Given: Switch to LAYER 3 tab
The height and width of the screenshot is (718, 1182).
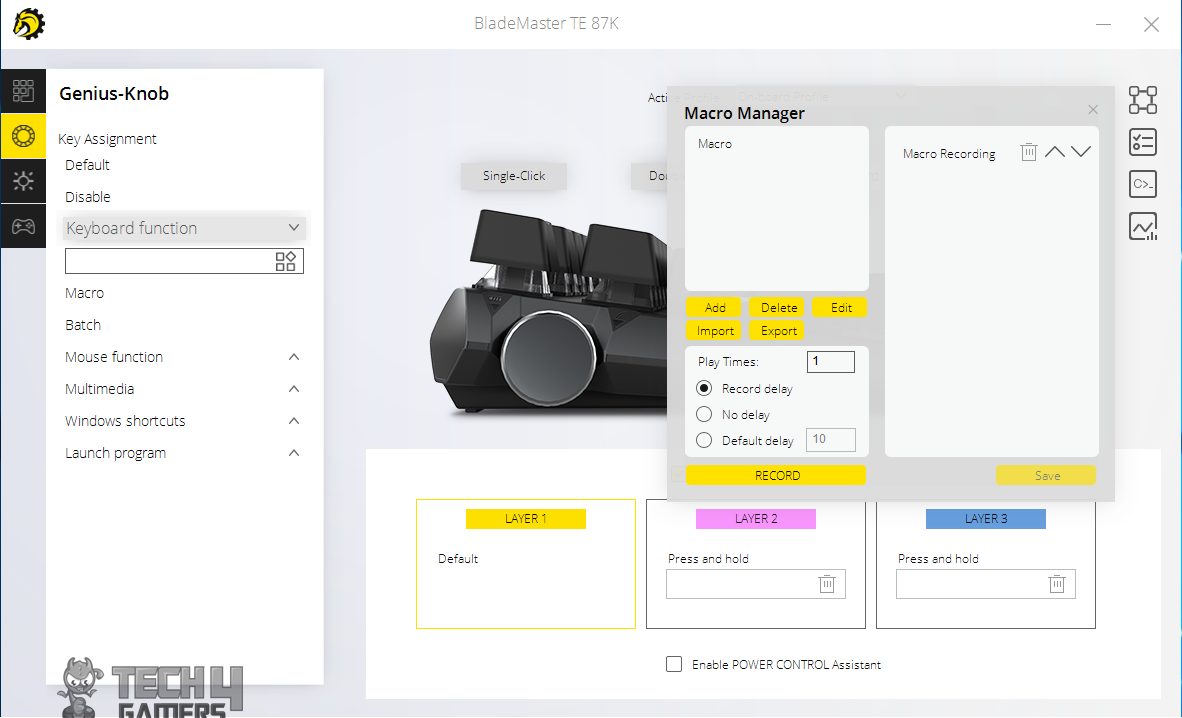Looking at the screenshot, I should 985,519.
